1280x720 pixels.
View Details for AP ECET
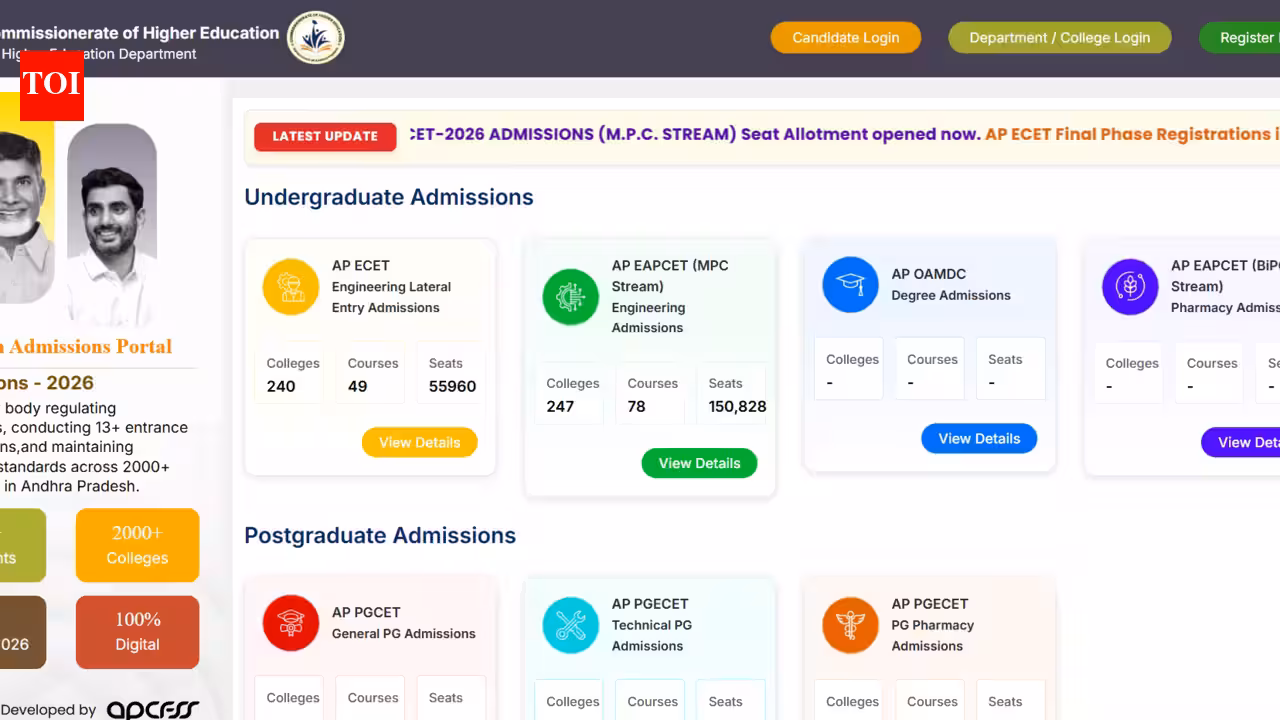pyautogui.click(x=420, y=442)
